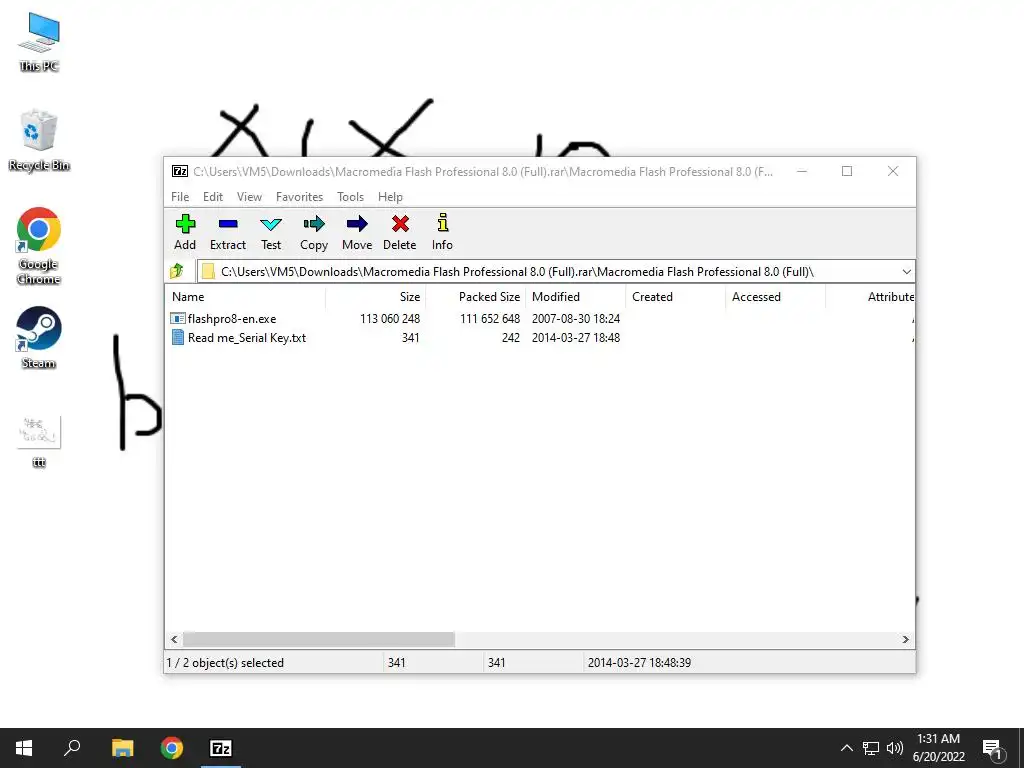Select the Read me_Serial Key.txt file icon
The width and height of the screenshot is (1024, 768).
pos(178,337)
